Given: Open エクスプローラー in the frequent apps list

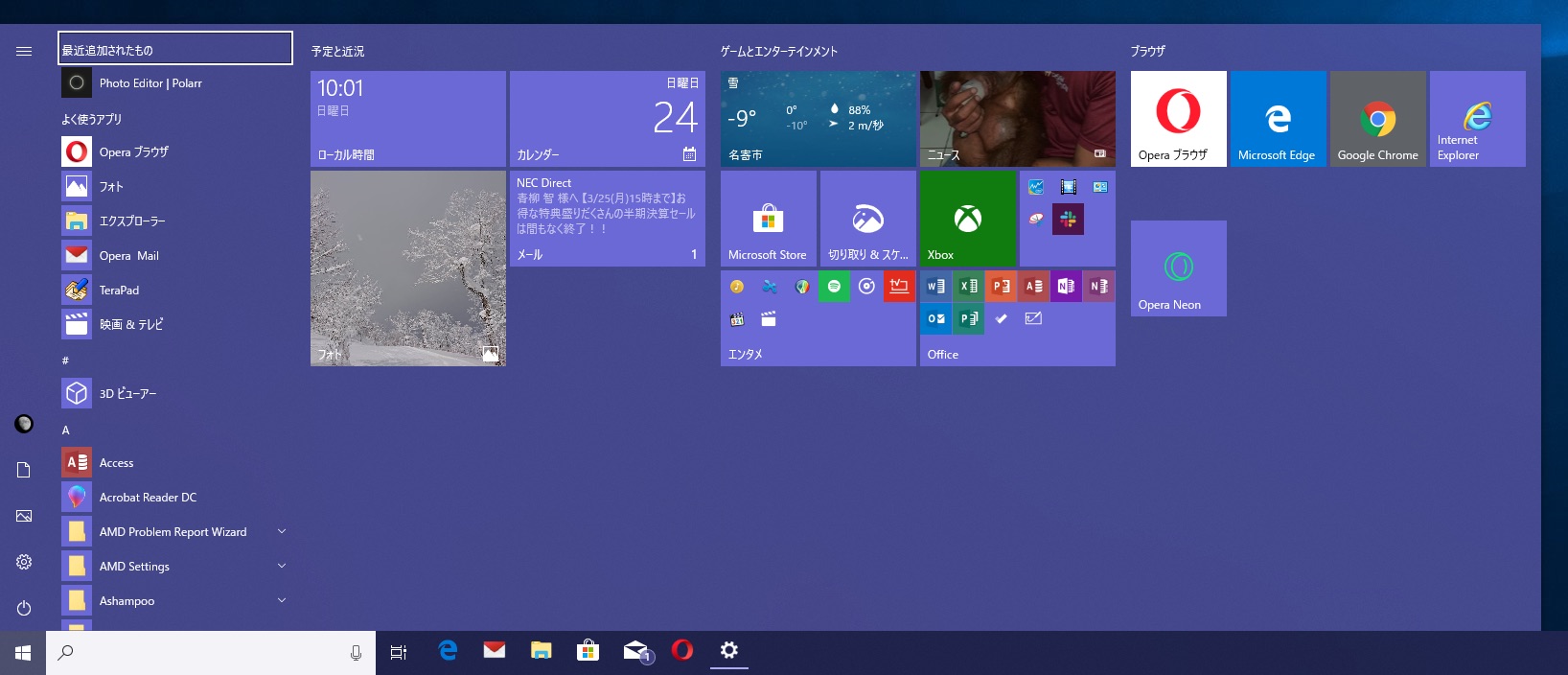Looking at the screenshot, I should 176,221.
